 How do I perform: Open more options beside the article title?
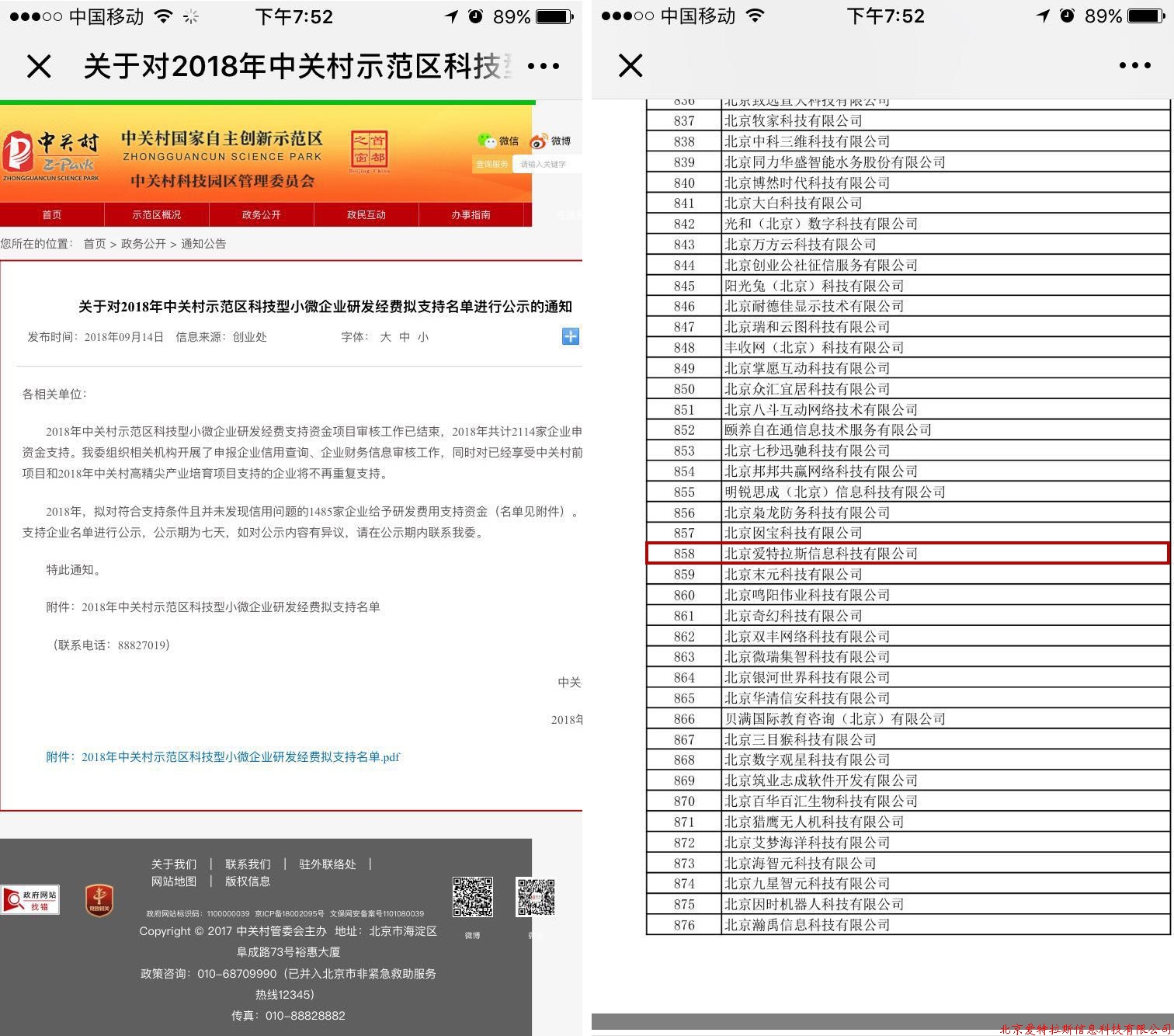coord(543,67)
